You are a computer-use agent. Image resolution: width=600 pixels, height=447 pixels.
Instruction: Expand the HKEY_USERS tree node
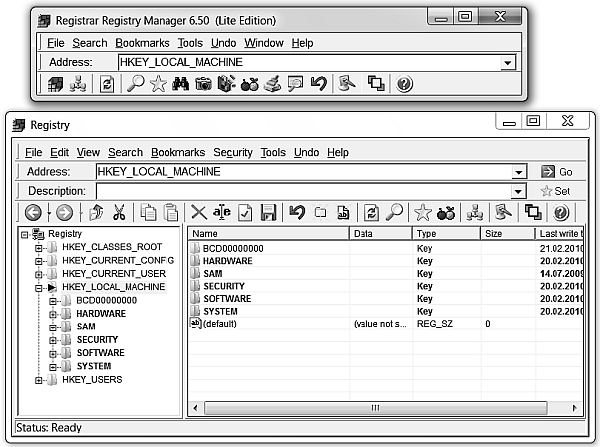(38, 380)
